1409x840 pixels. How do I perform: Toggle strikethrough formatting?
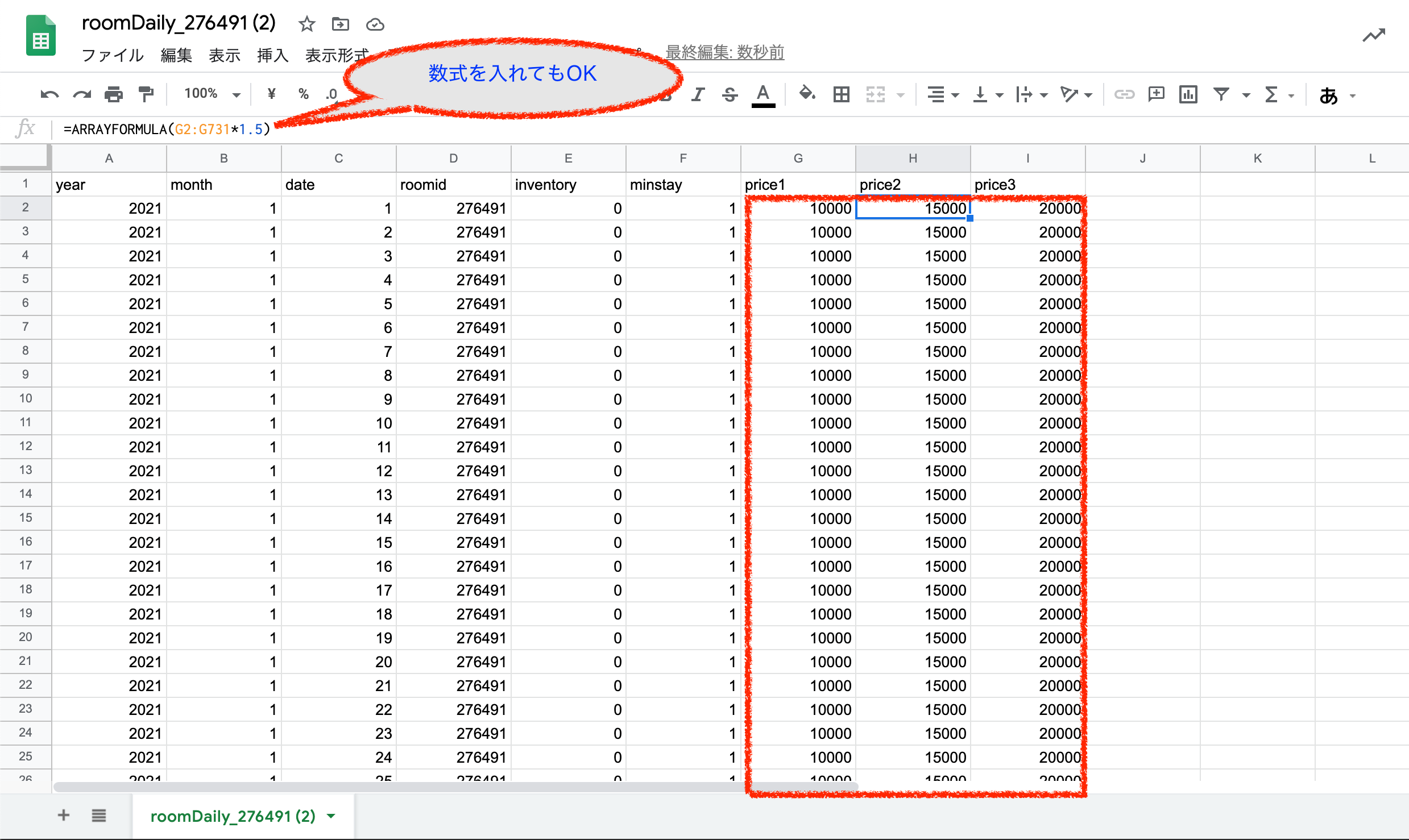coord(730,94)
